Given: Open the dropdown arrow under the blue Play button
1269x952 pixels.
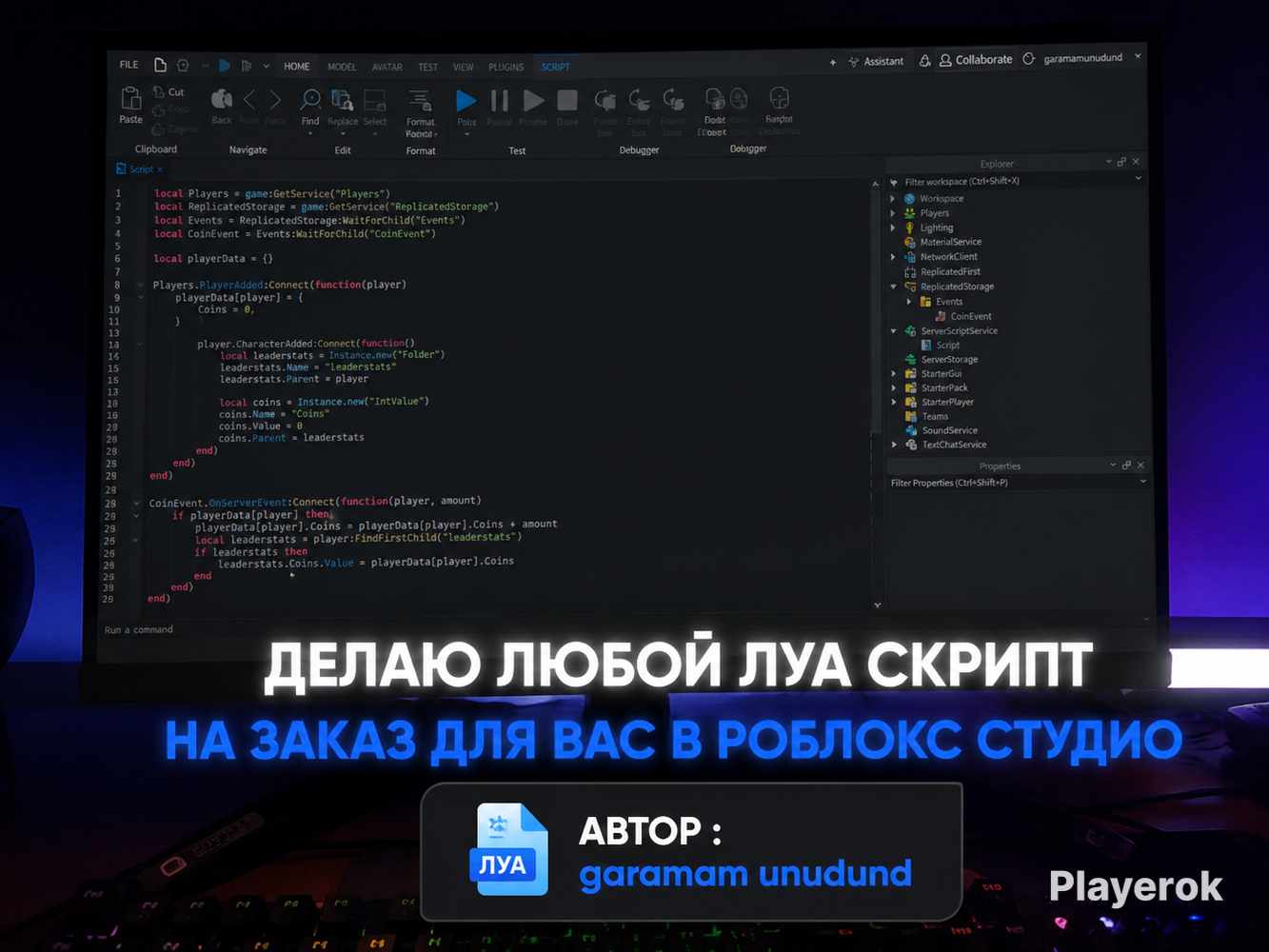Looking at the screenshot, I should click(x=466, y=135).
